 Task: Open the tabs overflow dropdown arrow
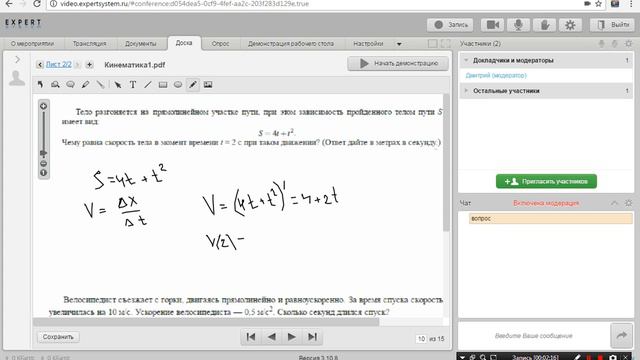click(x=399, y=44)
